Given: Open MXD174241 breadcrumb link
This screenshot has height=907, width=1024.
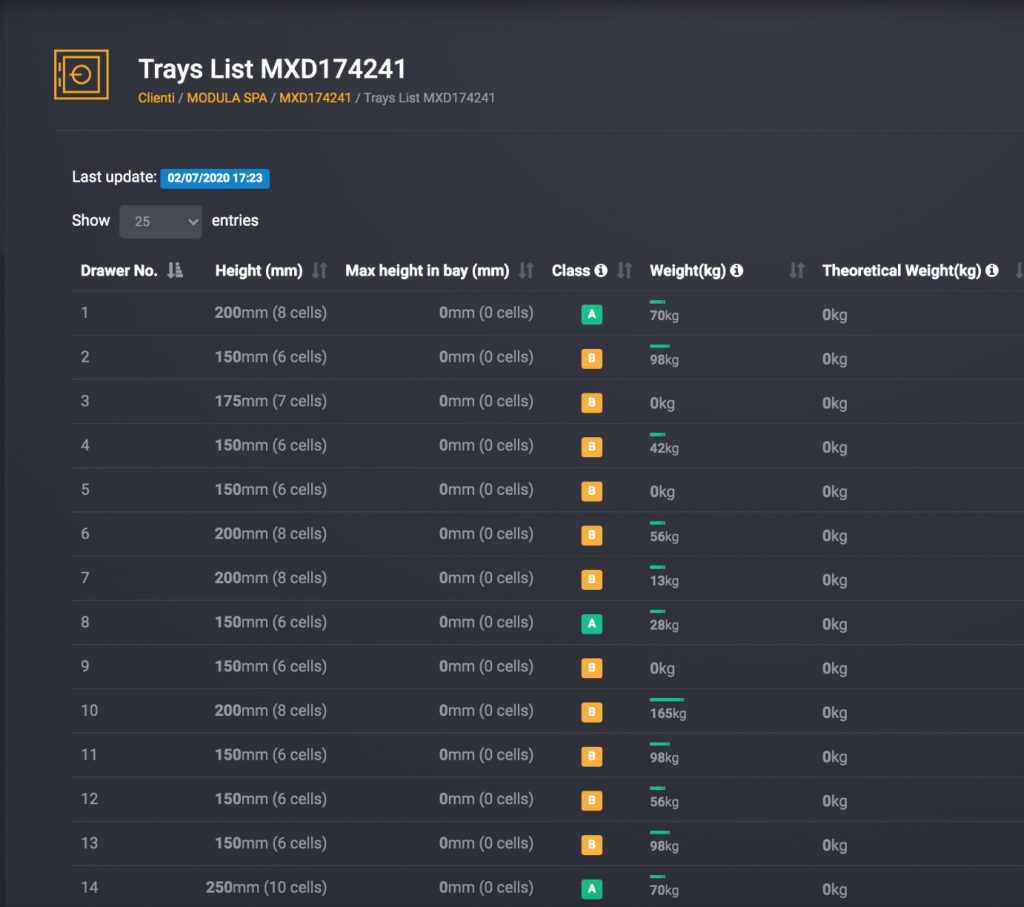Looking at the screenshot, I should (315, 98).
